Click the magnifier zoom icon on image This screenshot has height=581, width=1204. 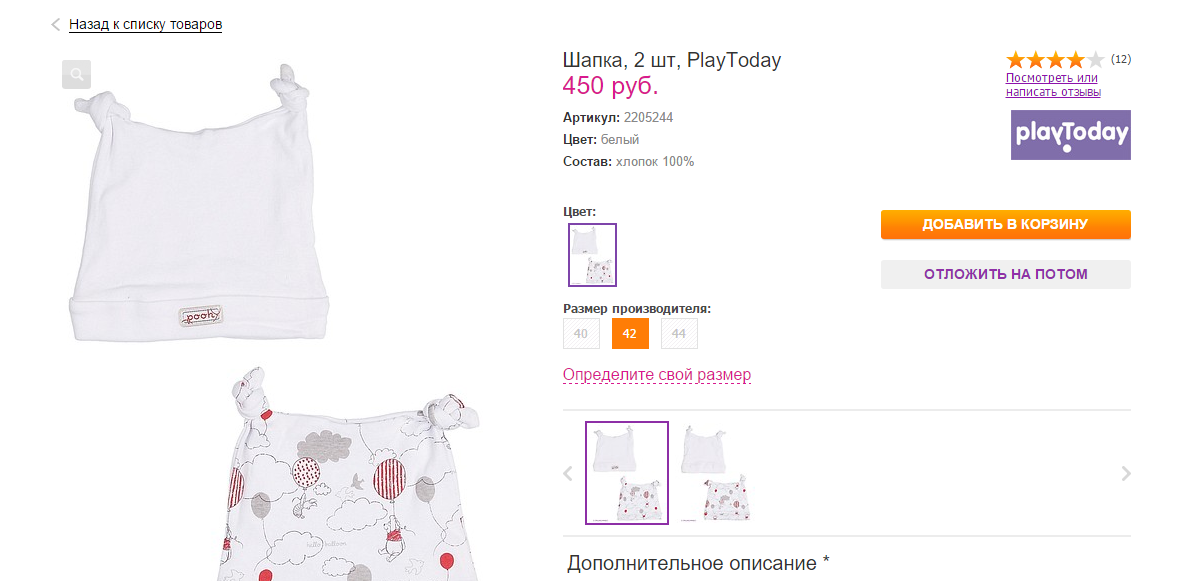tap(76, 73)
